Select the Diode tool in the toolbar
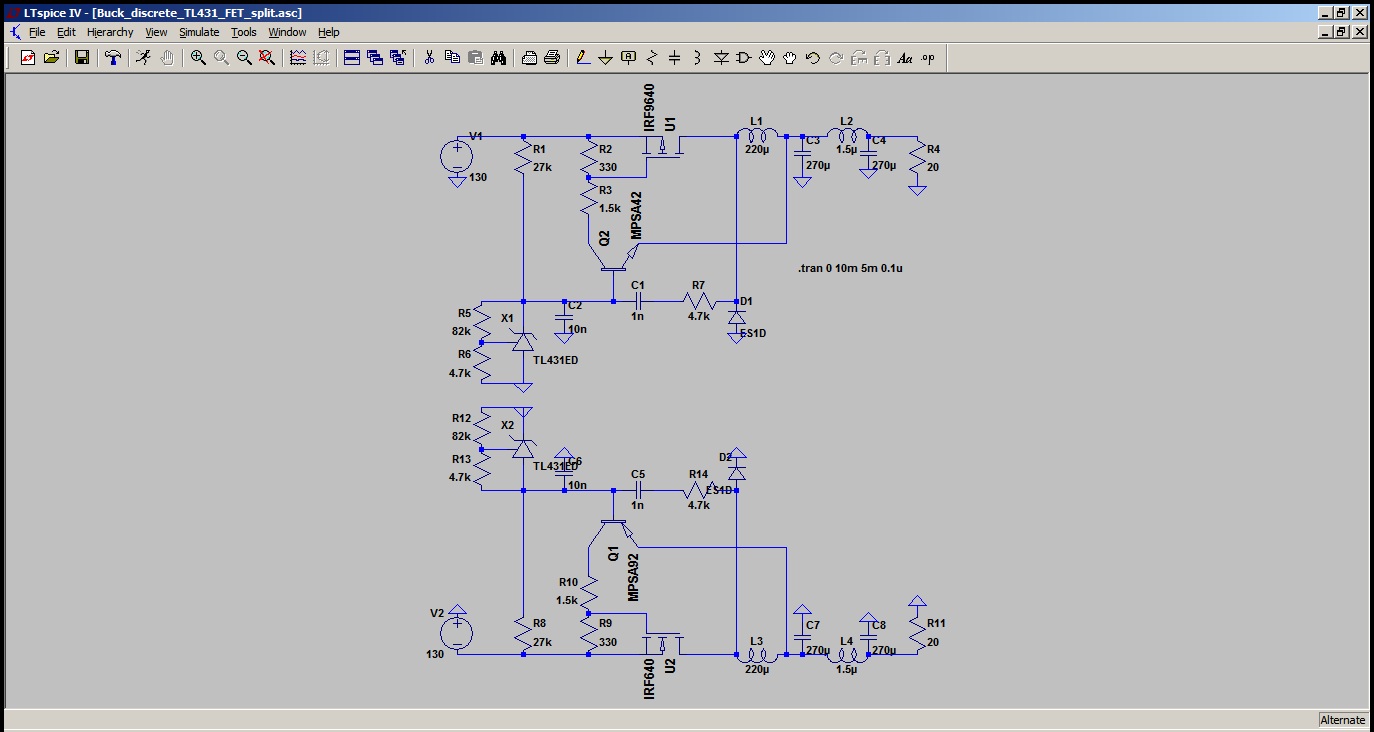 tap(721, 58)
